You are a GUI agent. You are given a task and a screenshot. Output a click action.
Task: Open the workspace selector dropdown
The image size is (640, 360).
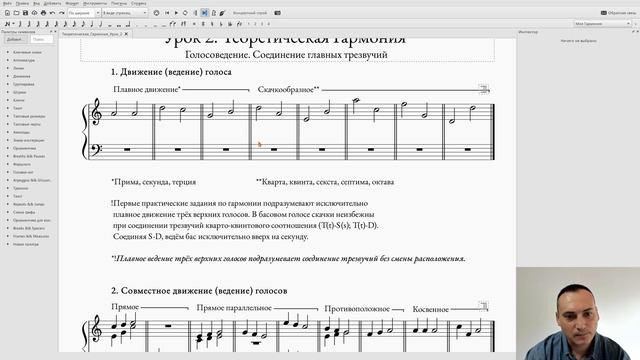[603, 24]
